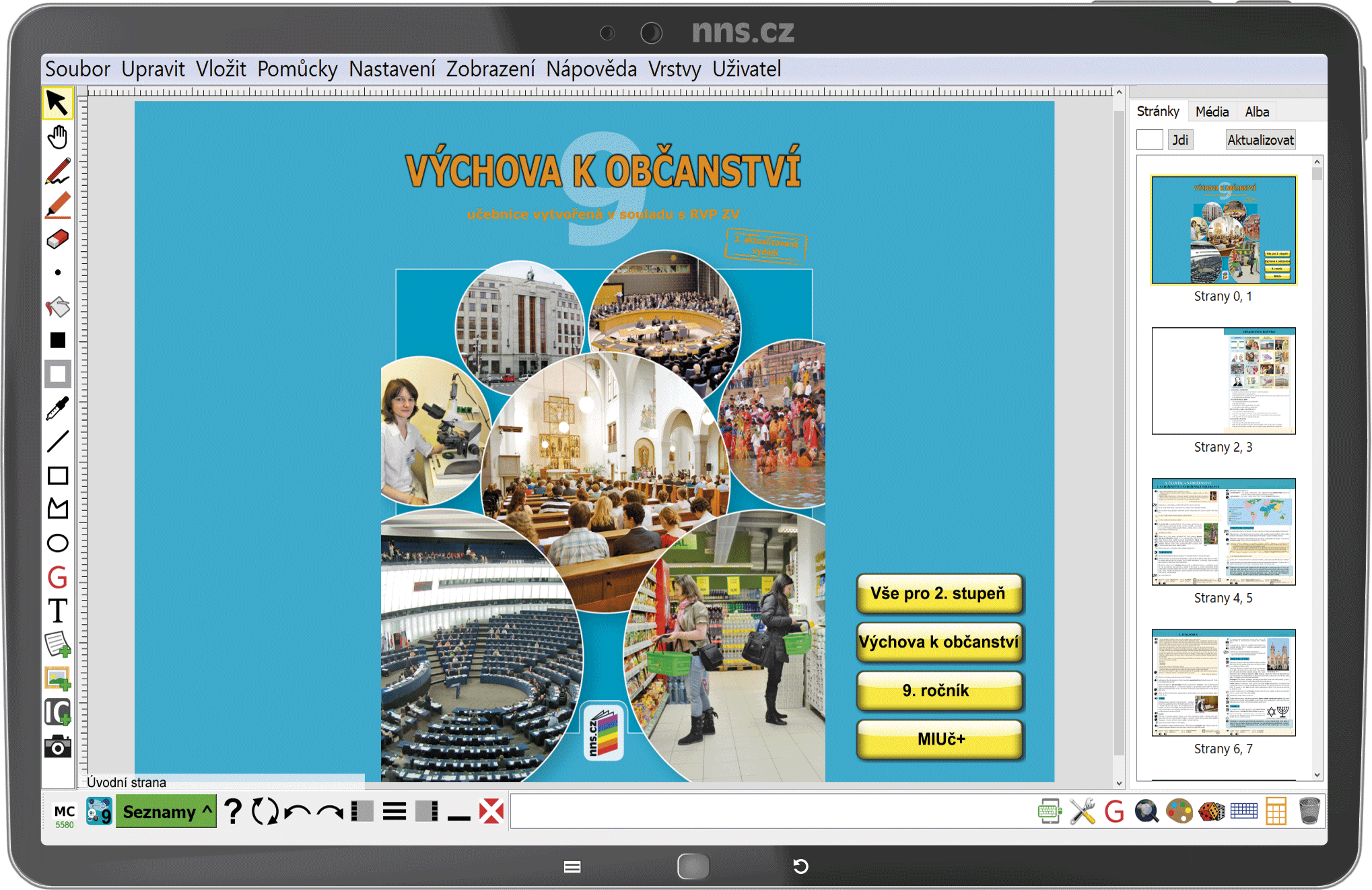Select the hand pan tool
Screen dimensions: 1372x890
[x=58, y=137]
